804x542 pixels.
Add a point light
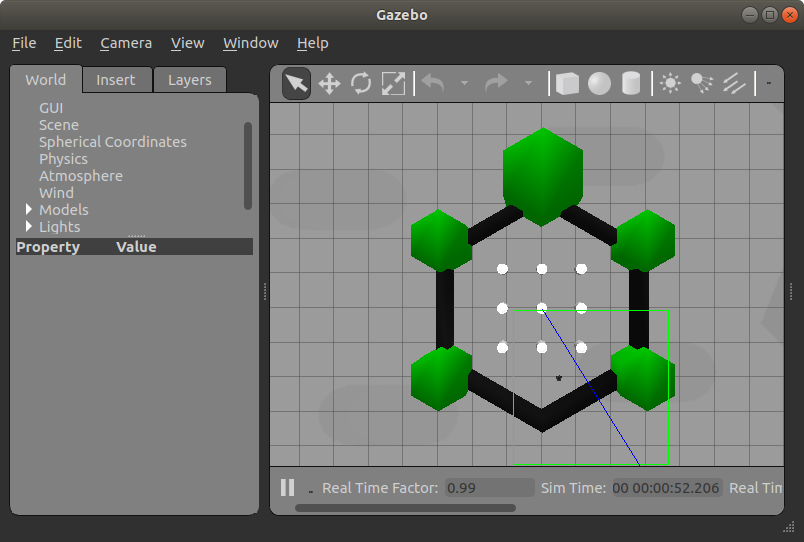[x=670, y=83]
